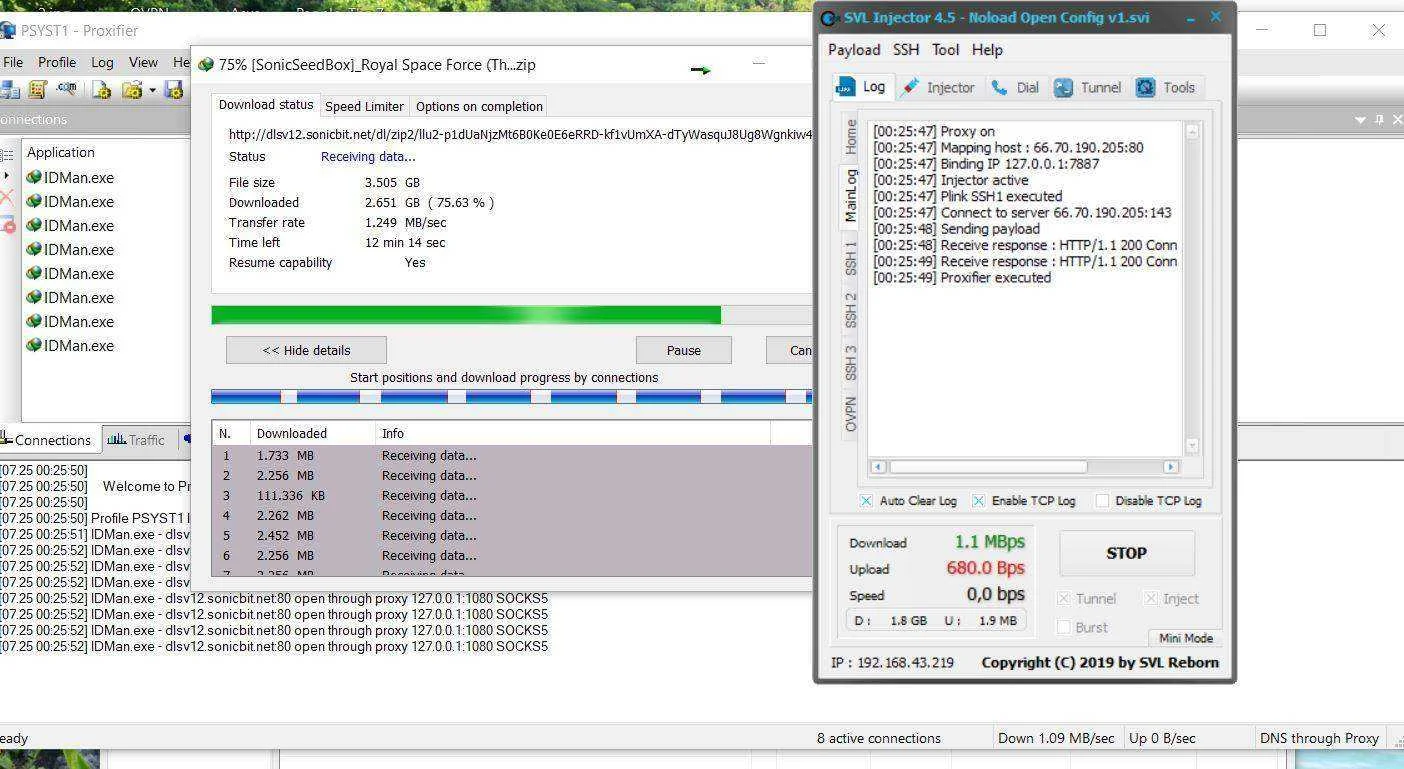The width and height of the screenshot is (1404, 769).
Task: Select the Download status tab
Action: [266, 104]
